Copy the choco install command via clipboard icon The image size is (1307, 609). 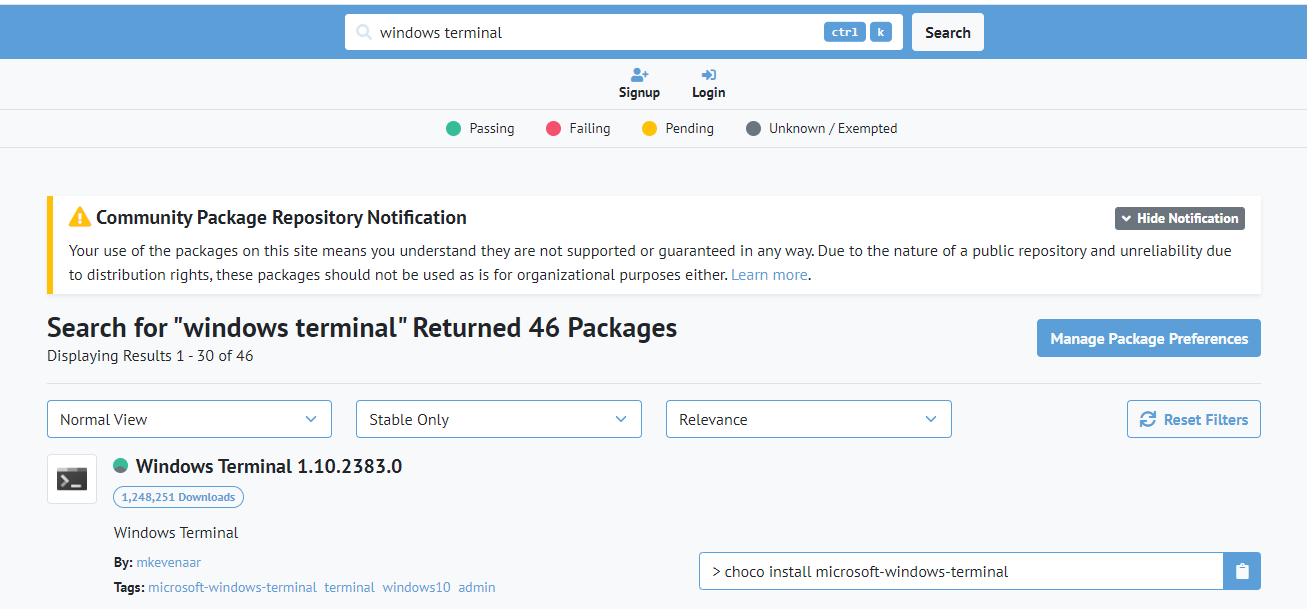click(1242, 571)
